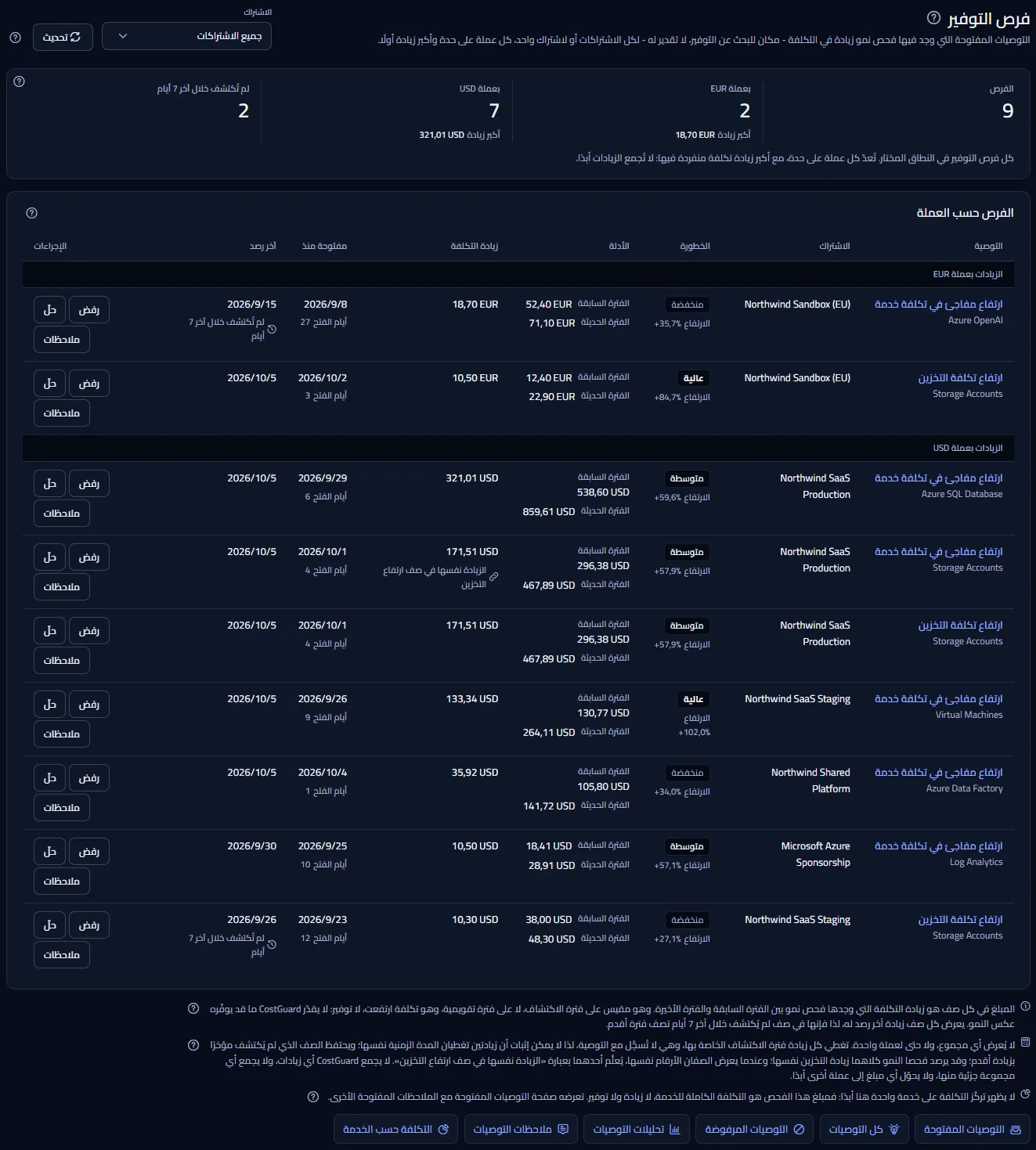Click the help icon ending the لا يظهر تركّز التكلفة footnote

(313, 1097)
